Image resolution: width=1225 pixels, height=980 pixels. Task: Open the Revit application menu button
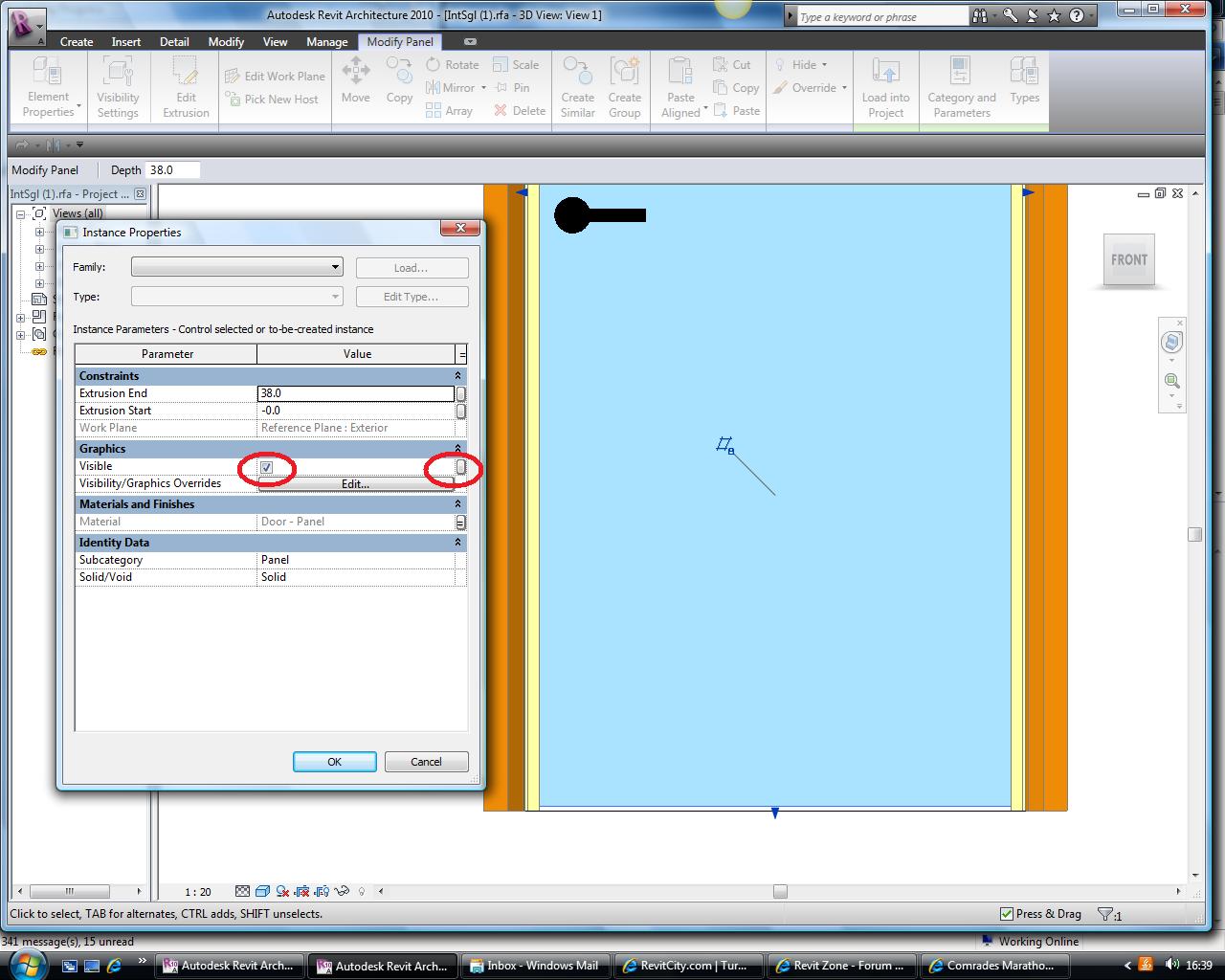click(x=27, y=25)
